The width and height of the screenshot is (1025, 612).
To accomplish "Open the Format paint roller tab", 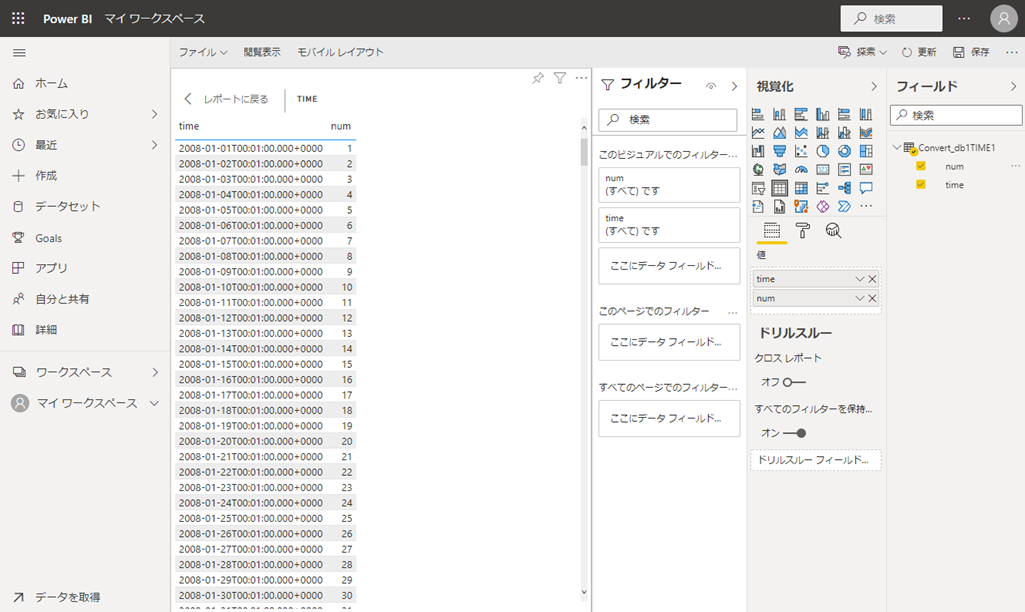I will pyautogui.click(x=802, y=231).
